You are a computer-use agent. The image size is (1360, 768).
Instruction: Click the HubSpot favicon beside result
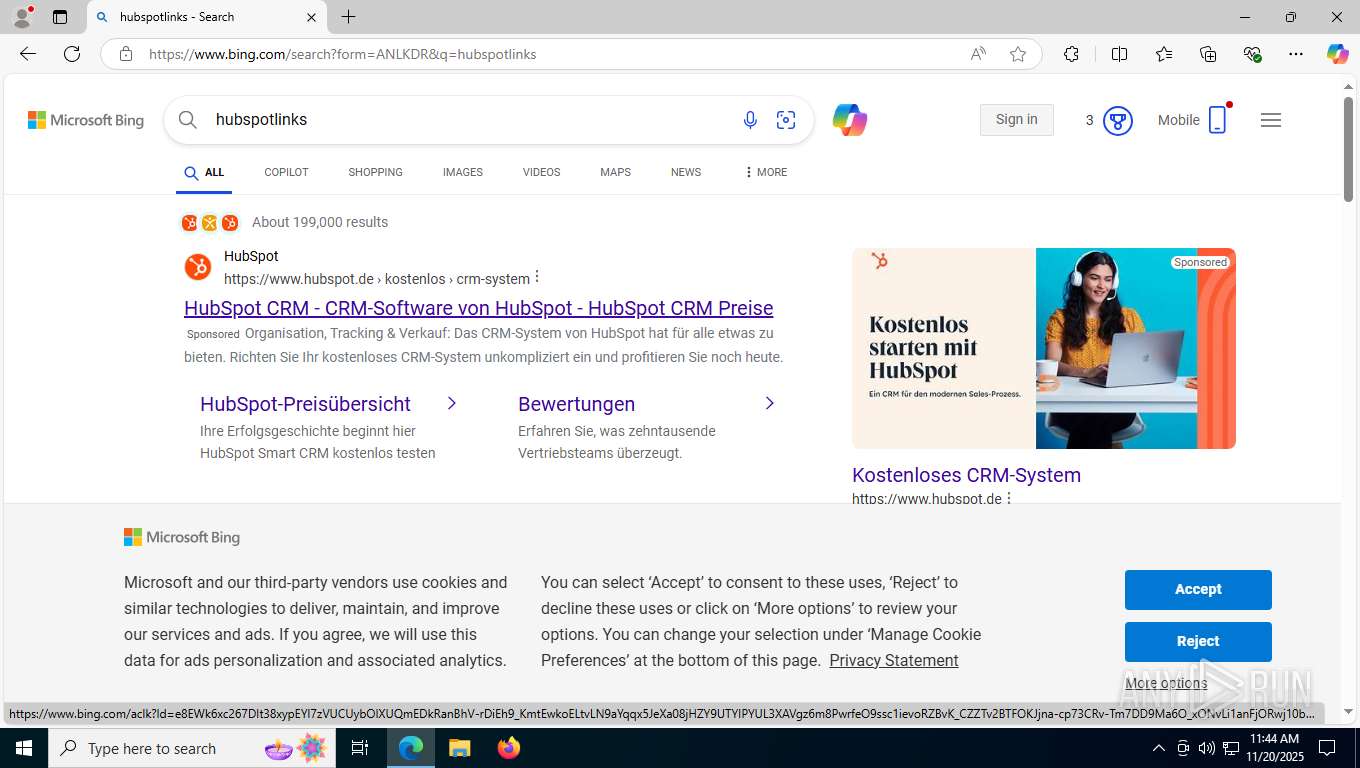point(198,267)
